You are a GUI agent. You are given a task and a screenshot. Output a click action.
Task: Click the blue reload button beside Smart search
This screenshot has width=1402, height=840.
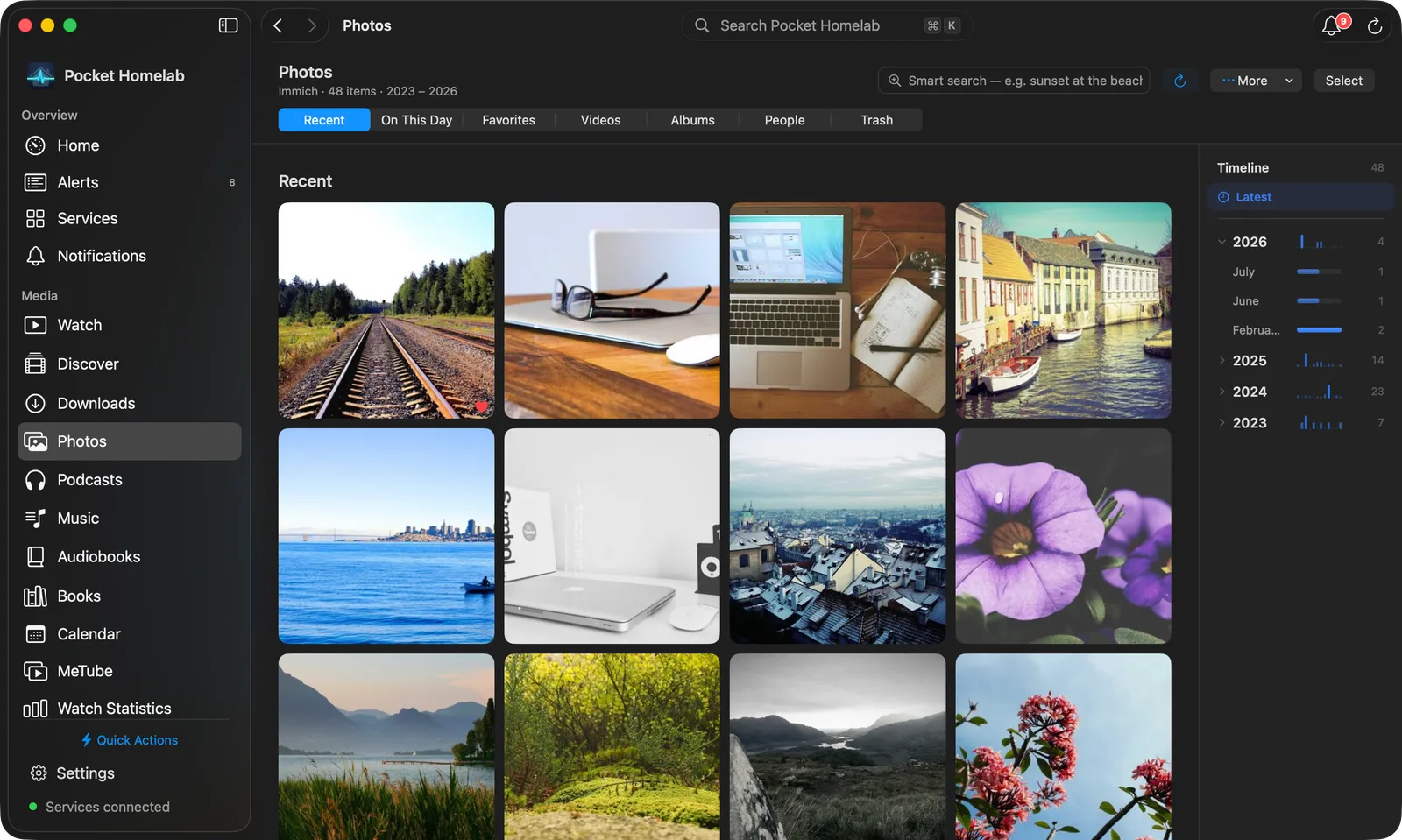(1180, 81)
